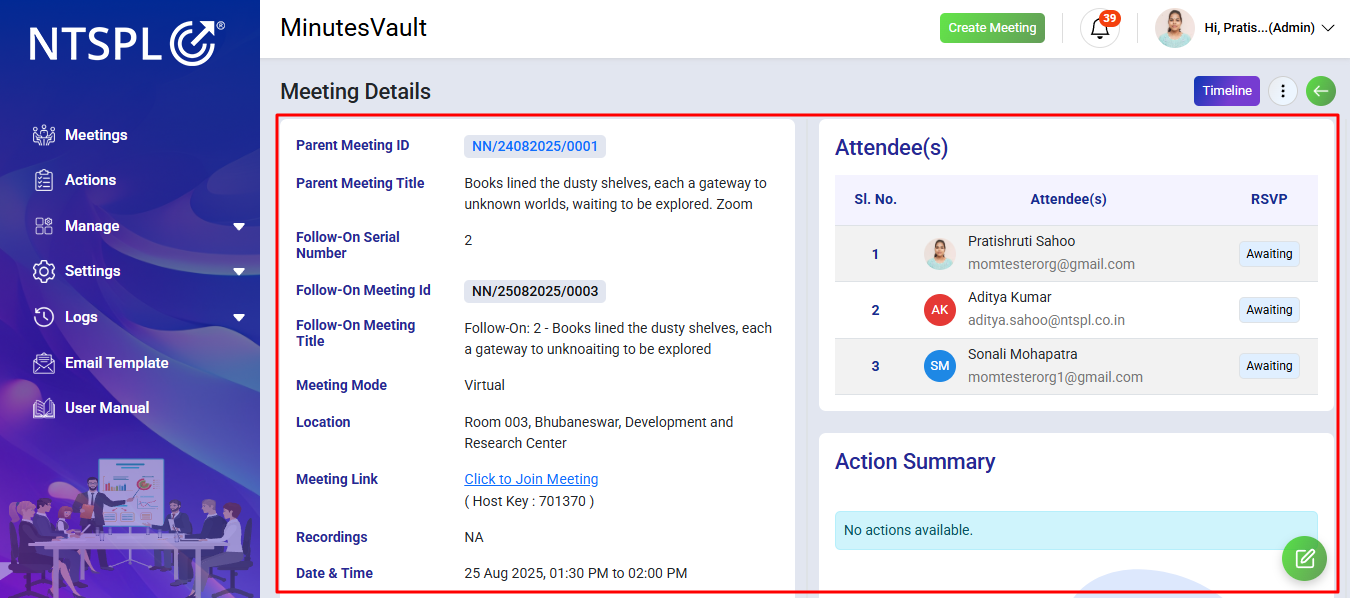Click parent meeting ID NN/24082025/0001
1350x598 pixels.
535,147
